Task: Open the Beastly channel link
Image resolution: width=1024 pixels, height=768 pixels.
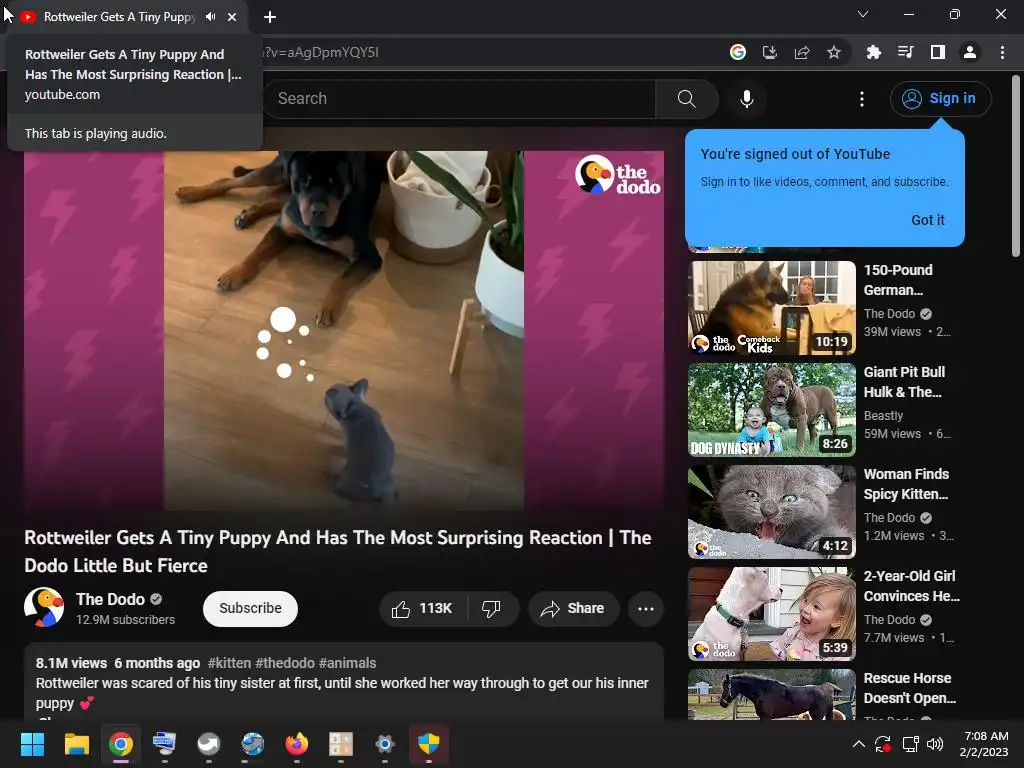Action: click(x=883, y=415)
